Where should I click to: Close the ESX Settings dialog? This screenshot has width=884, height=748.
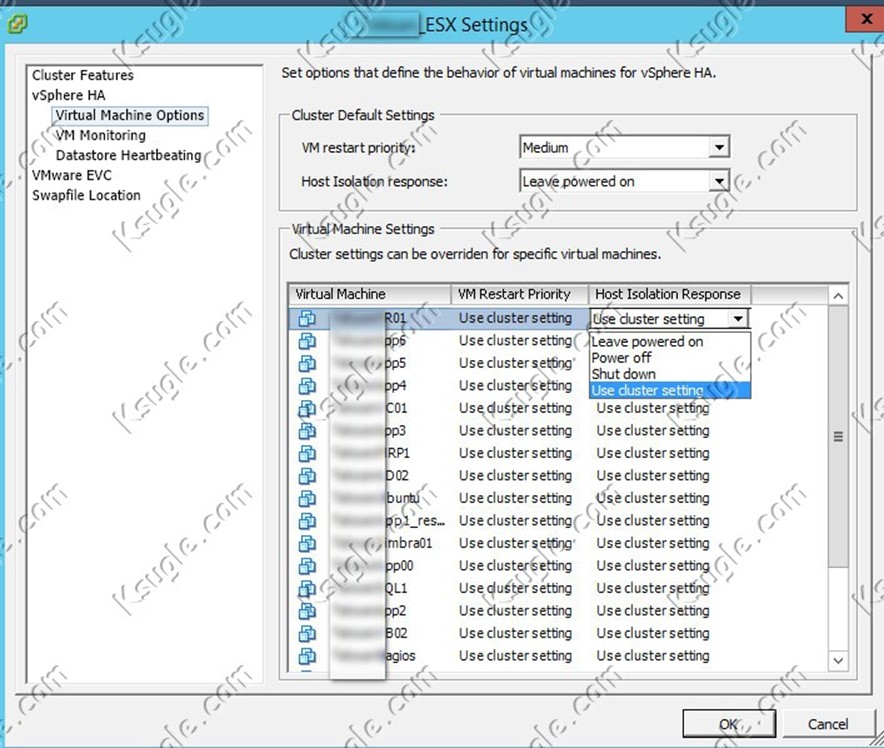click(865, 19)
